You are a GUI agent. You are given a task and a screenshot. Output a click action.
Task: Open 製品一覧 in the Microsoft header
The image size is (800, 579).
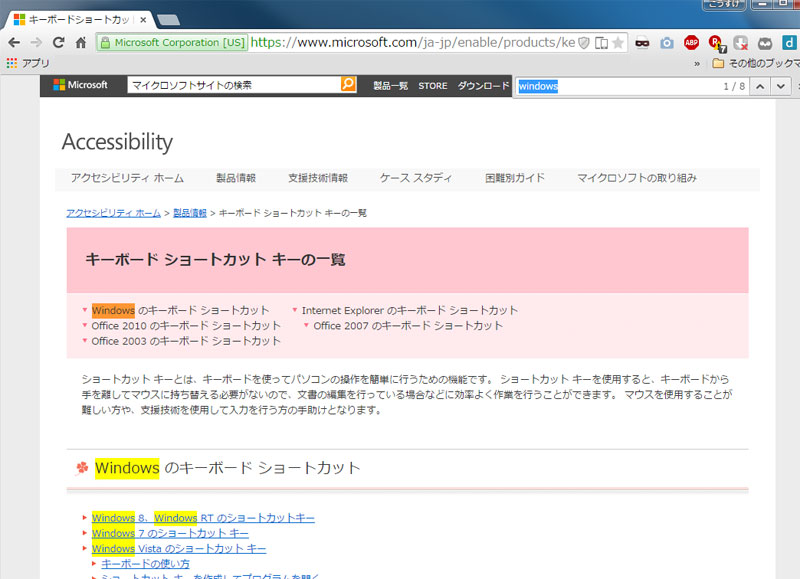pos(390,86)
